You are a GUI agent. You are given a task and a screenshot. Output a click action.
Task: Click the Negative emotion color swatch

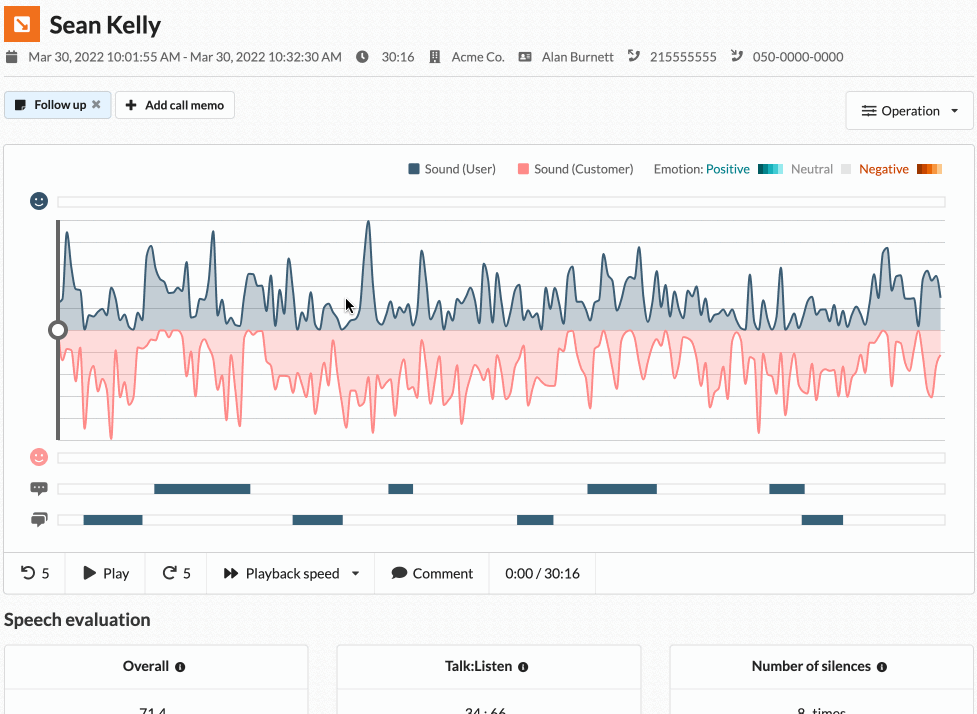click(929, 169)
